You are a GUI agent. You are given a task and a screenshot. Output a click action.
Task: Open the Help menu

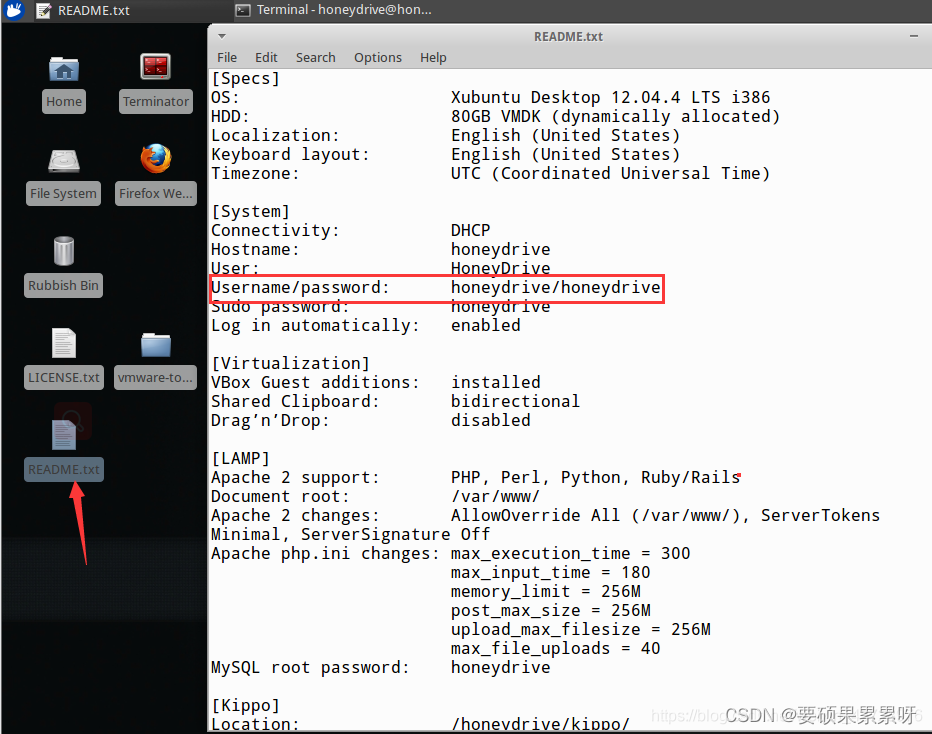[x=433, y=58]
